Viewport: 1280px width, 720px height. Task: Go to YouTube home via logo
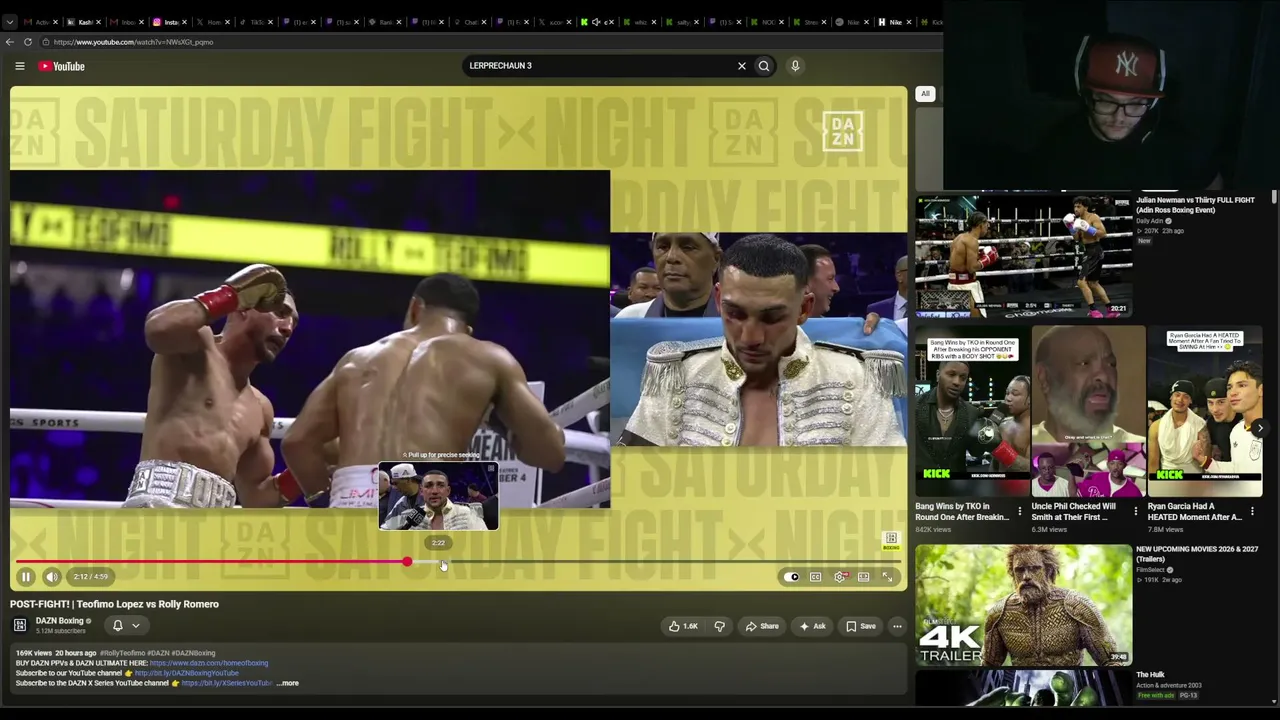pos(62,66)
